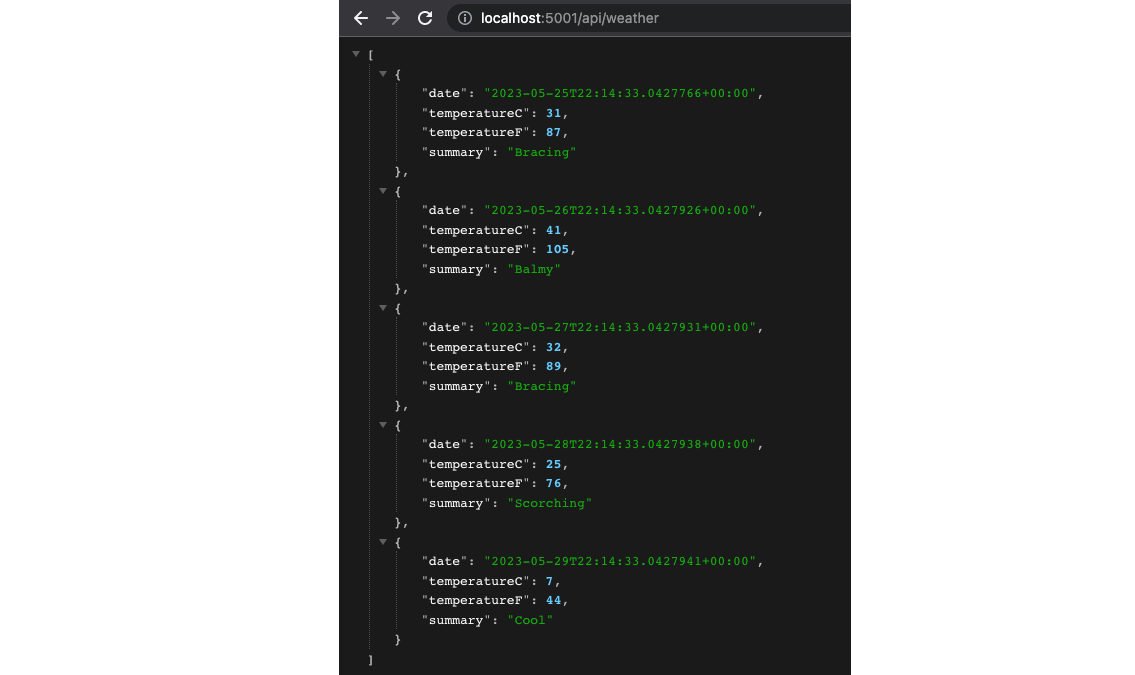Click the summary value "Cool"
This screenshot has width=1135, height=675.
point(530,620)
